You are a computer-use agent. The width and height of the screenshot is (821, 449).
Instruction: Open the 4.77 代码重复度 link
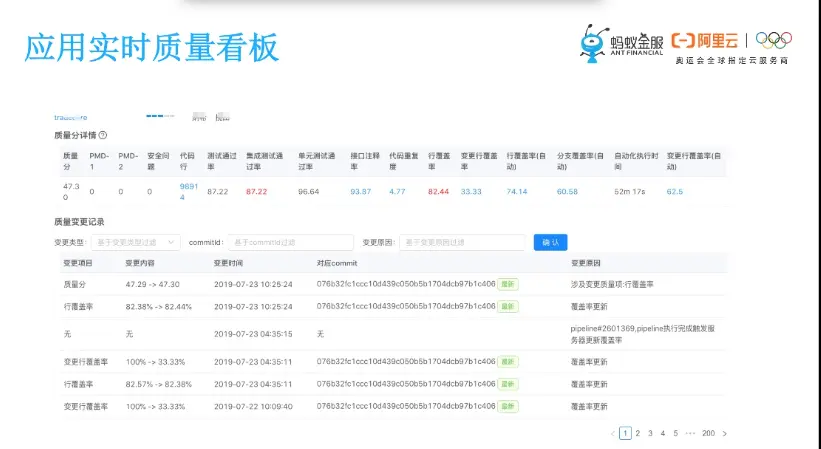pos(397,192)
